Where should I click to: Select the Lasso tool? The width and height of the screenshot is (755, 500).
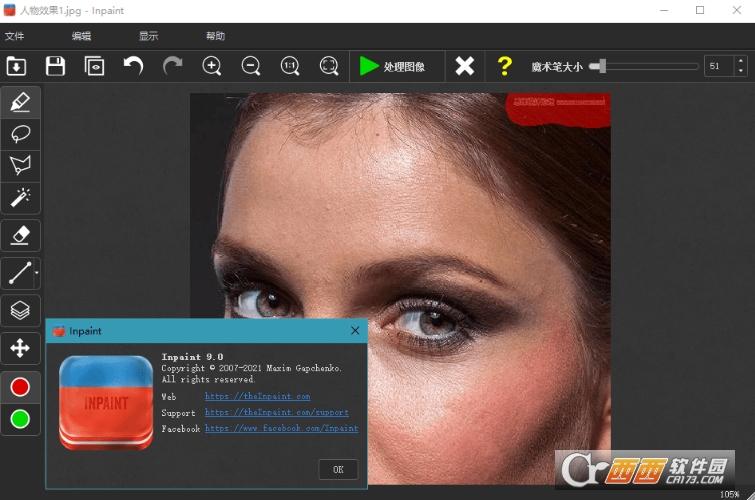pos(20,134)
